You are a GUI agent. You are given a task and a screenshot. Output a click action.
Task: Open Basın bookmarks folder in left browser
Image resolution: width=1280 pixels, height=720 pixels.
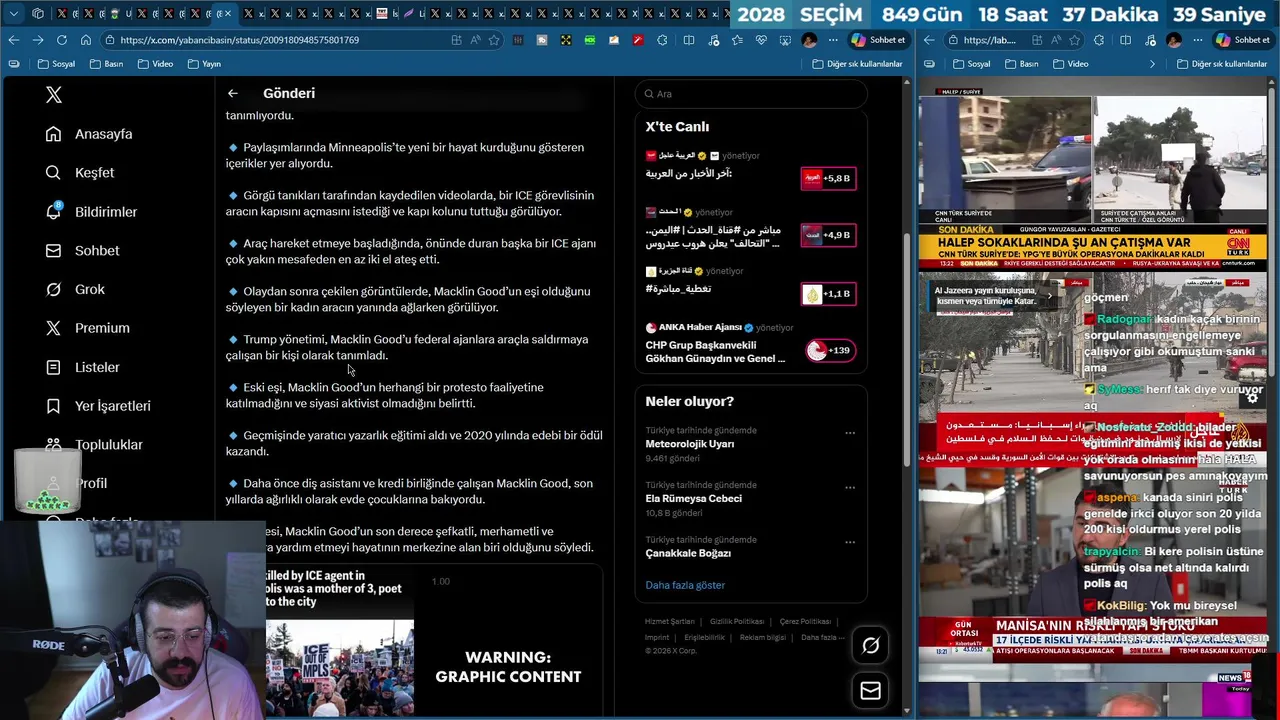(x=106, y=64)
